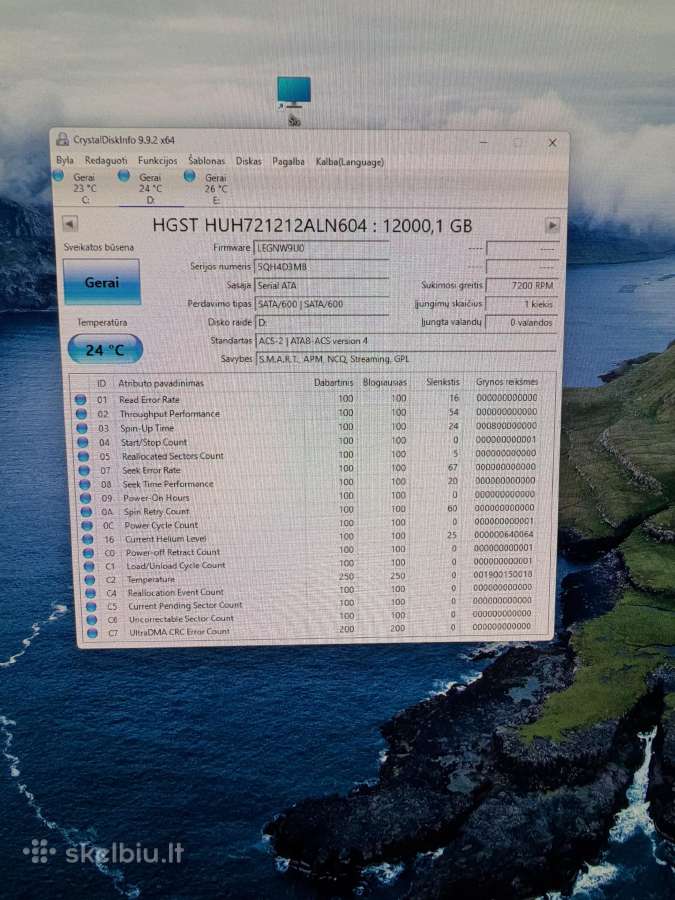Click status icon for Reallocated Sectors Count
Viewport: 675px width, 900px height.
[83, 456]
